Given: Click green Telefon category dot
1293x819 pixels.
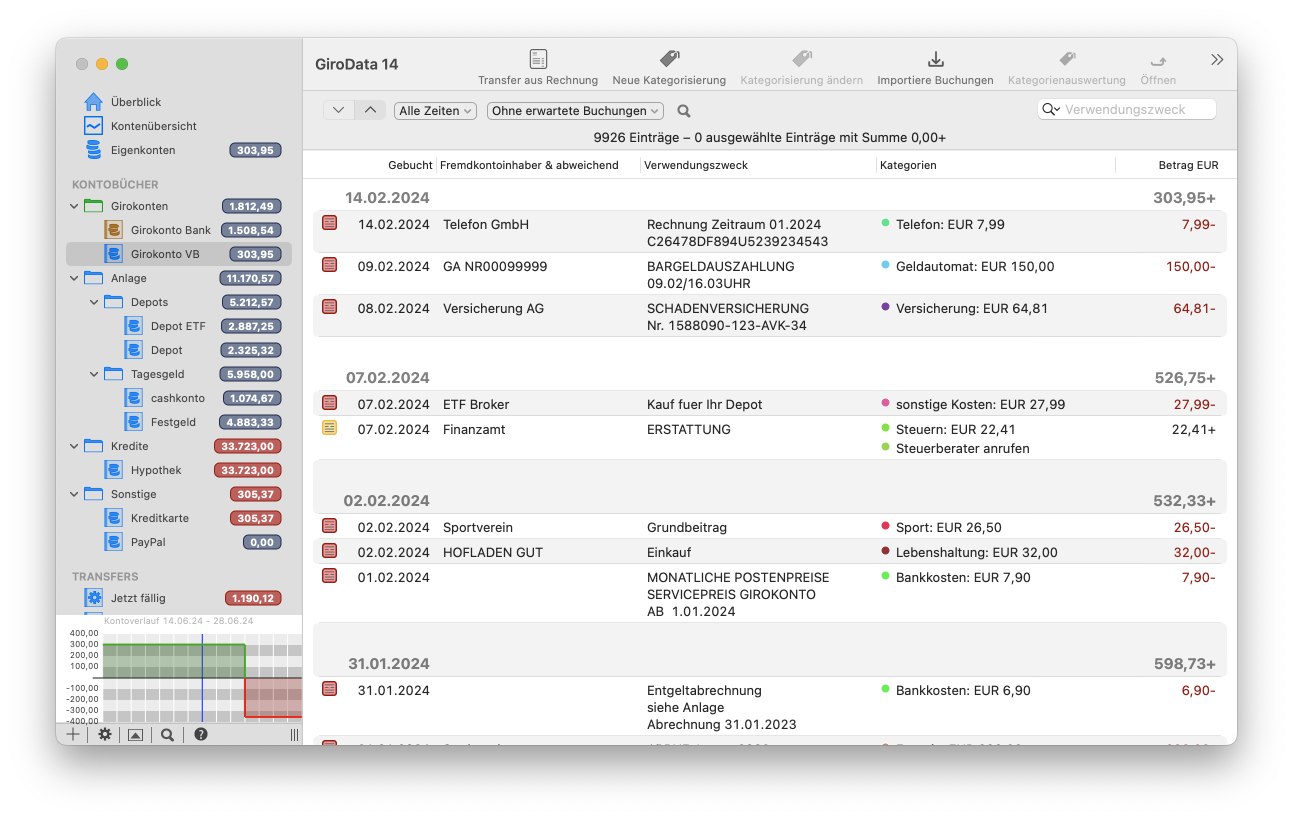Looking at the screenshot, I should click(x=885, y=223).
